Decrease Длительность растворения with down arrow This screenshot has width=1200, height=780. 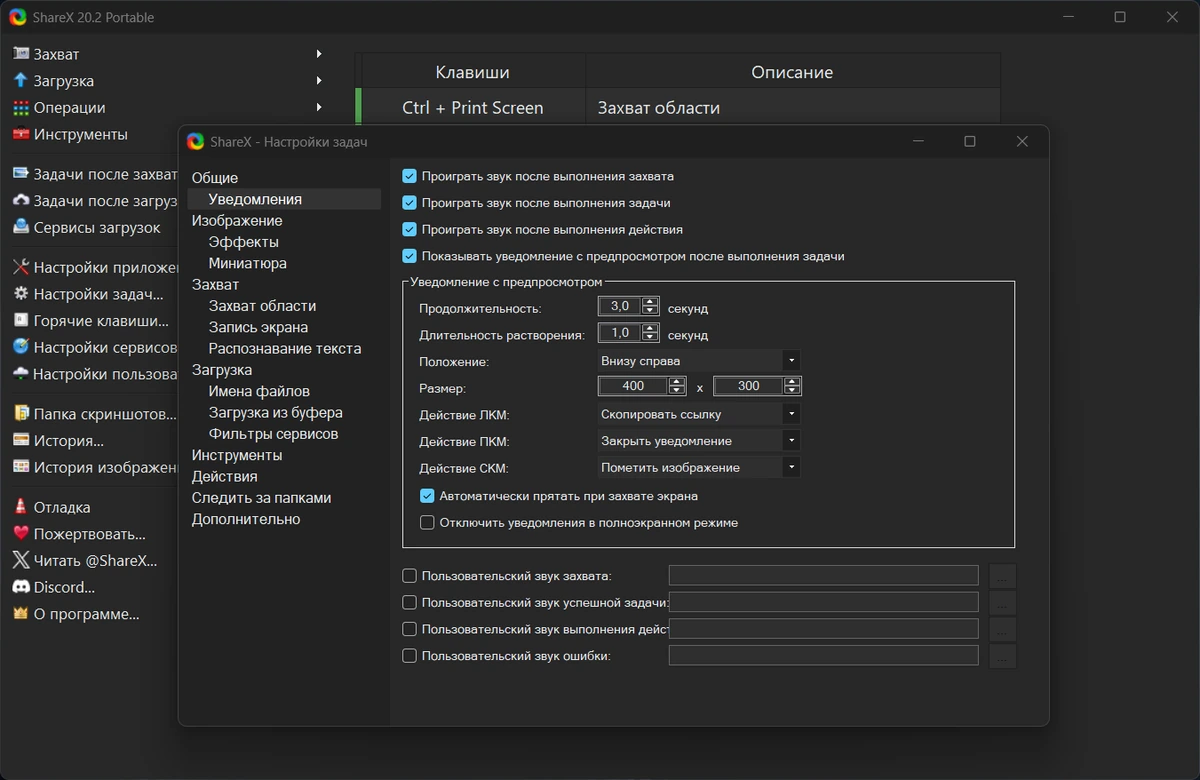[650, 338]
